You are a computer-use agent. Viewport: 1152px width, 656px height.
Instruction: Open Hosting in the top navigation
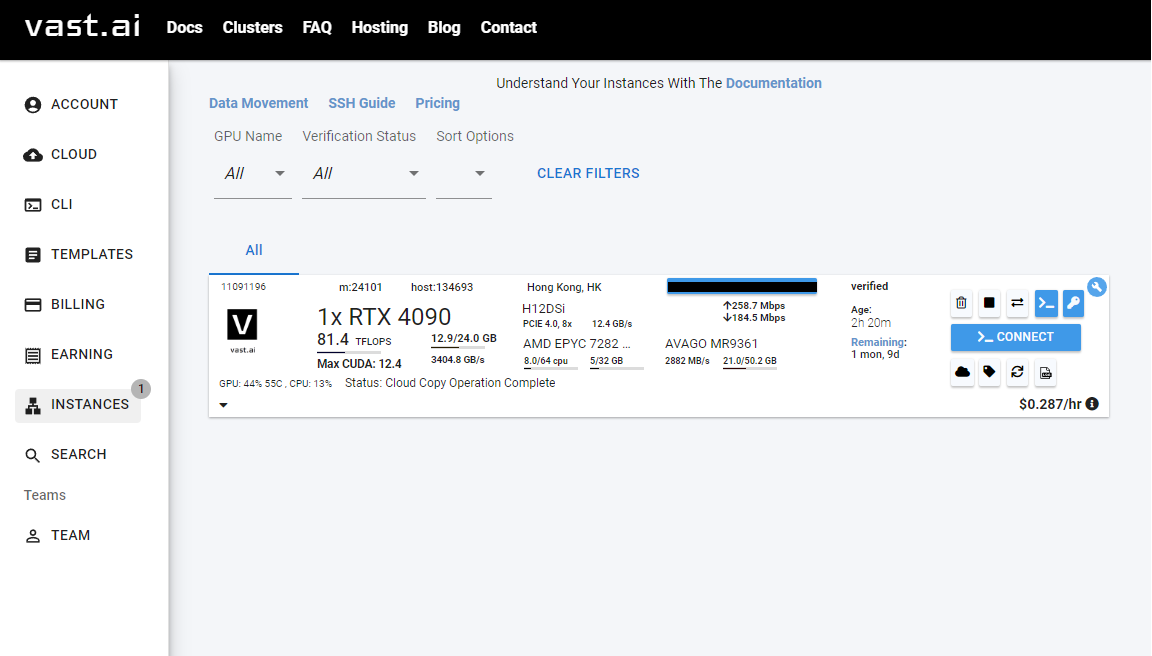pyautogui.click(x=380, y=27)
